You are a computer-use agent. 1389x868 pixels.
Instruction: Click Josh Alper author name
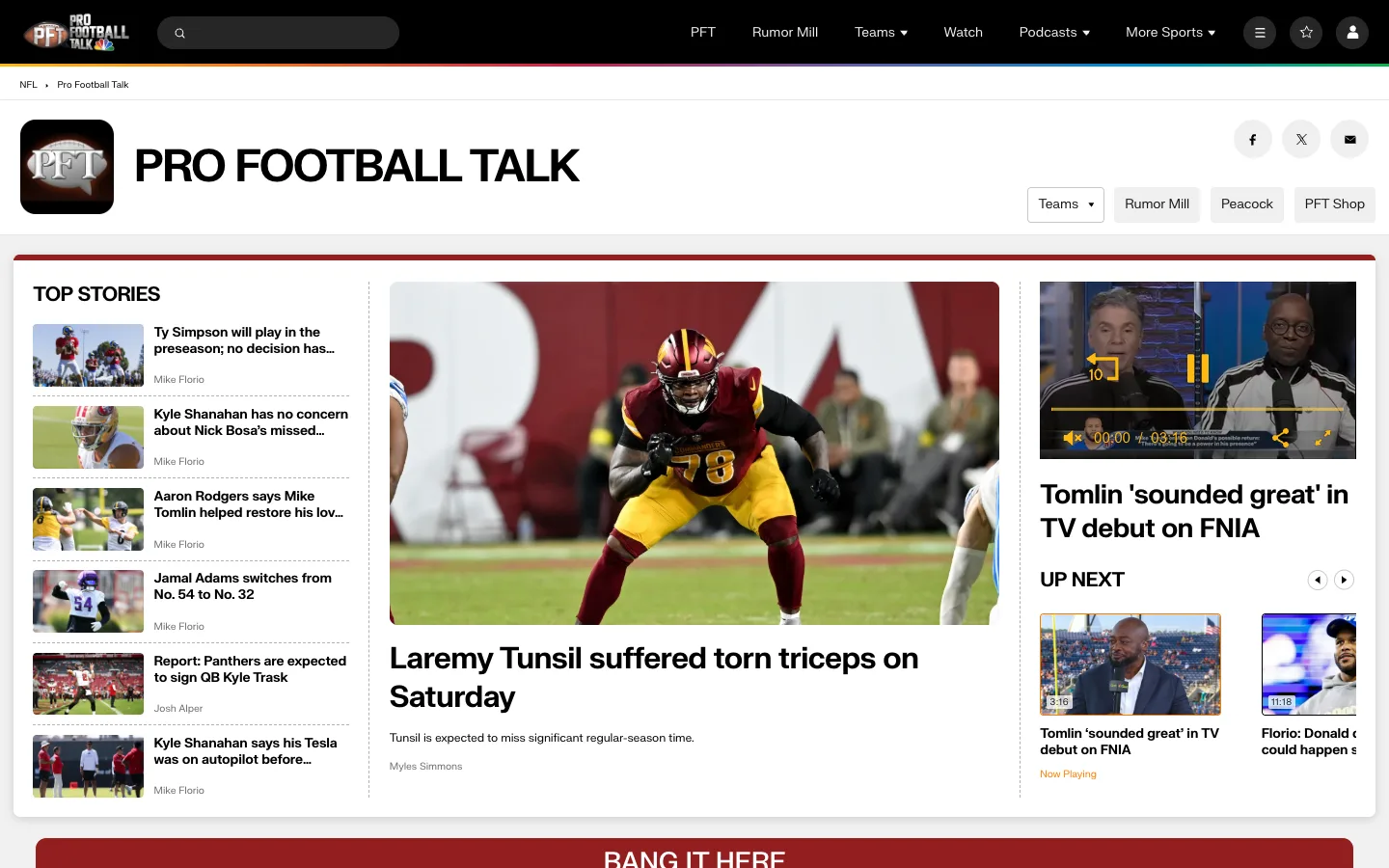[x=178, y=709]
